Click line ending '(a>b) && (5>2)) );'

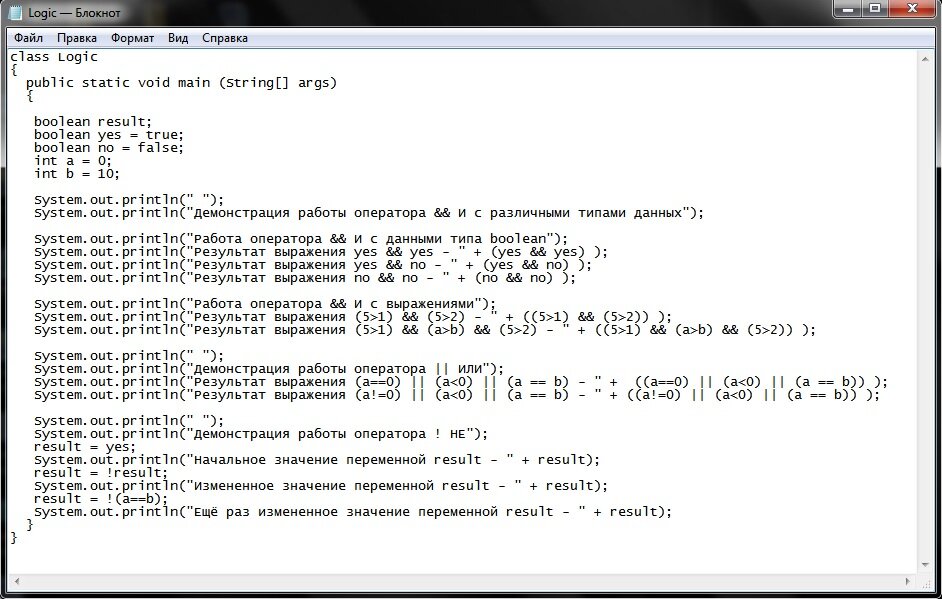425,330
